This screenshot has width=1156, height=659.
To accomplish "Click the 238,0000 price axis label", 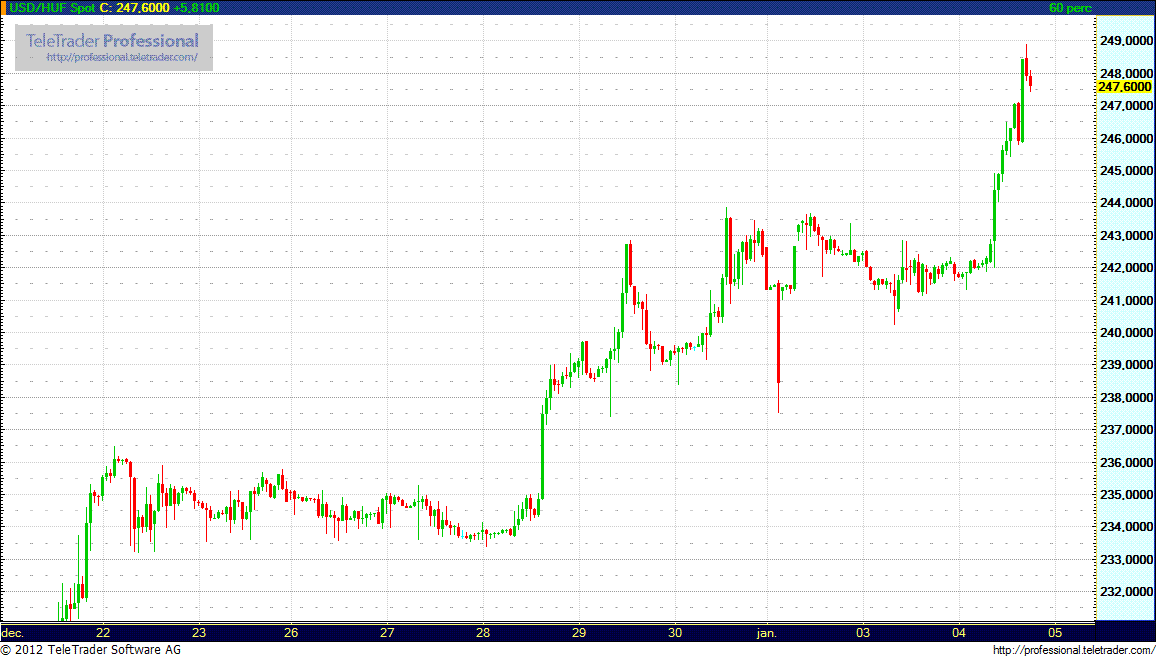I will (1127, 398).
